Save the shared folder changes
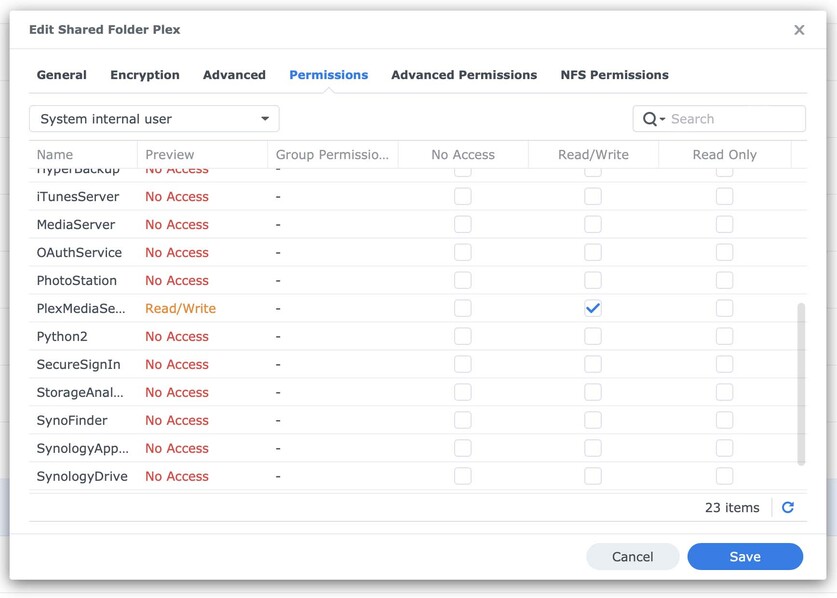Image resolution: width=837 pixels, height=598 pixels. (745, 557)
